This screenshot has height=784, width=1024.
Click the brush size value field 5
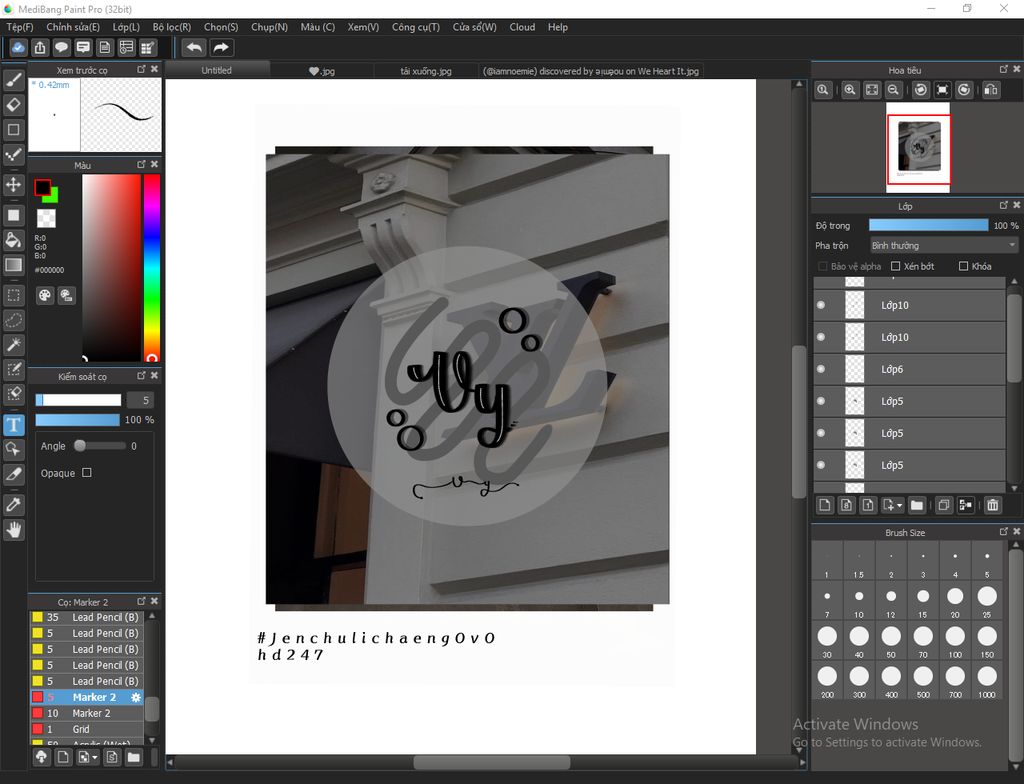click(140, 400)
